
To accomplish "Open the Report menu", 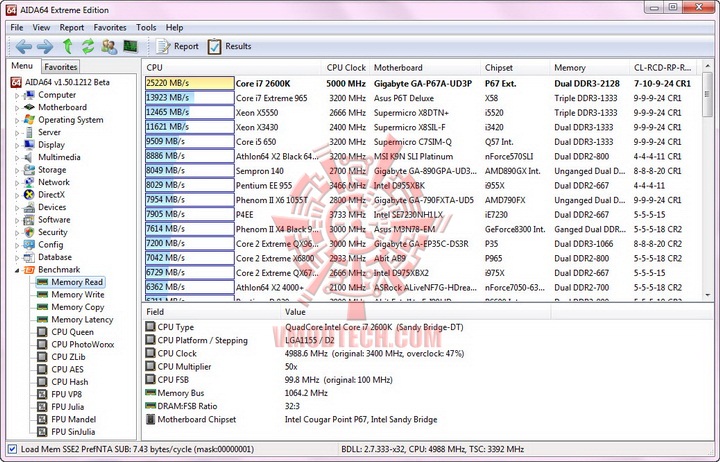I will coord(72,28).
